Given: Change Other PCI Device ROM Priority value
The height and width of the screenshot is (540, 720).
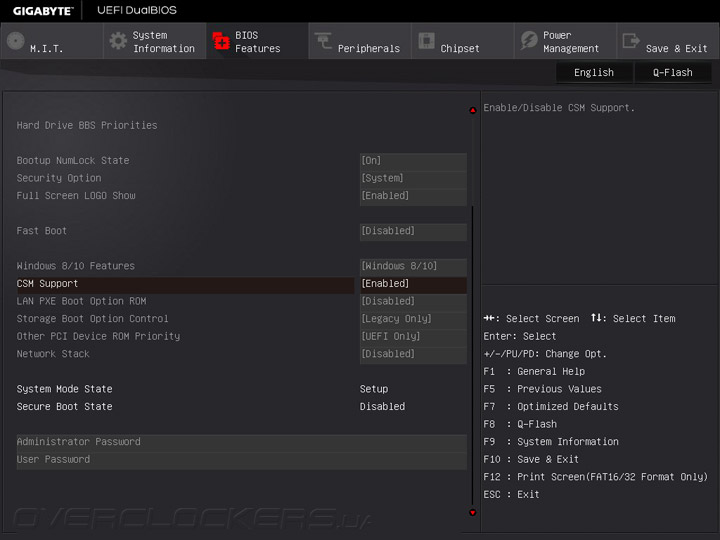Looking at the screenshot, I should 413,336.
